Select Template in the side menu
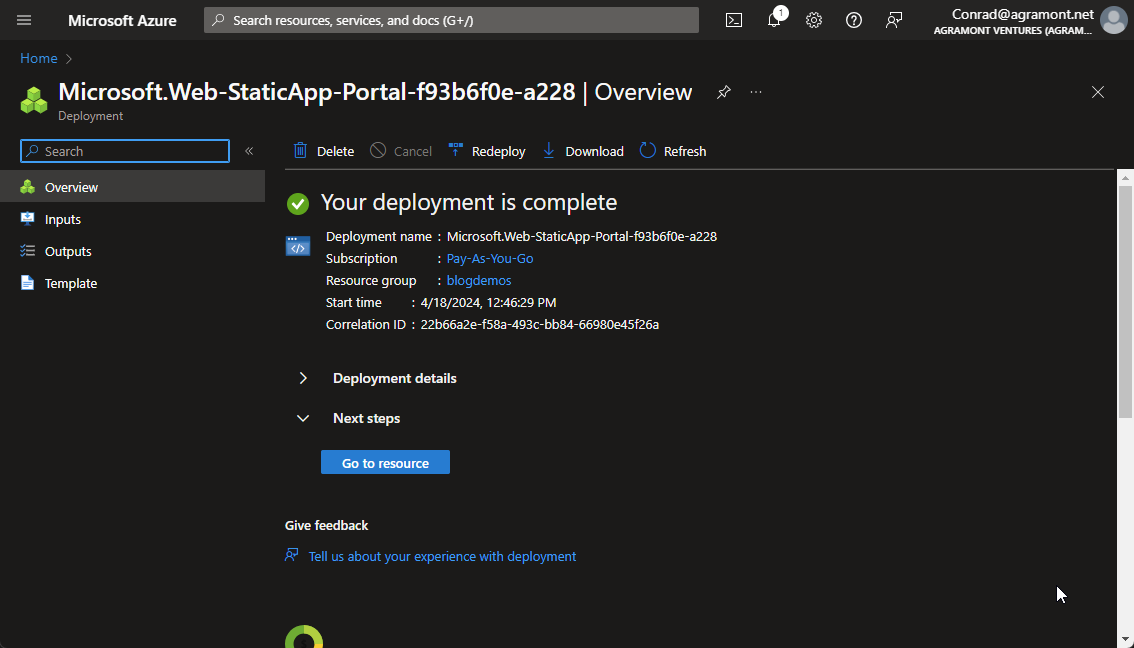Viewport: 1134px width, 648px height. point(132,284)
